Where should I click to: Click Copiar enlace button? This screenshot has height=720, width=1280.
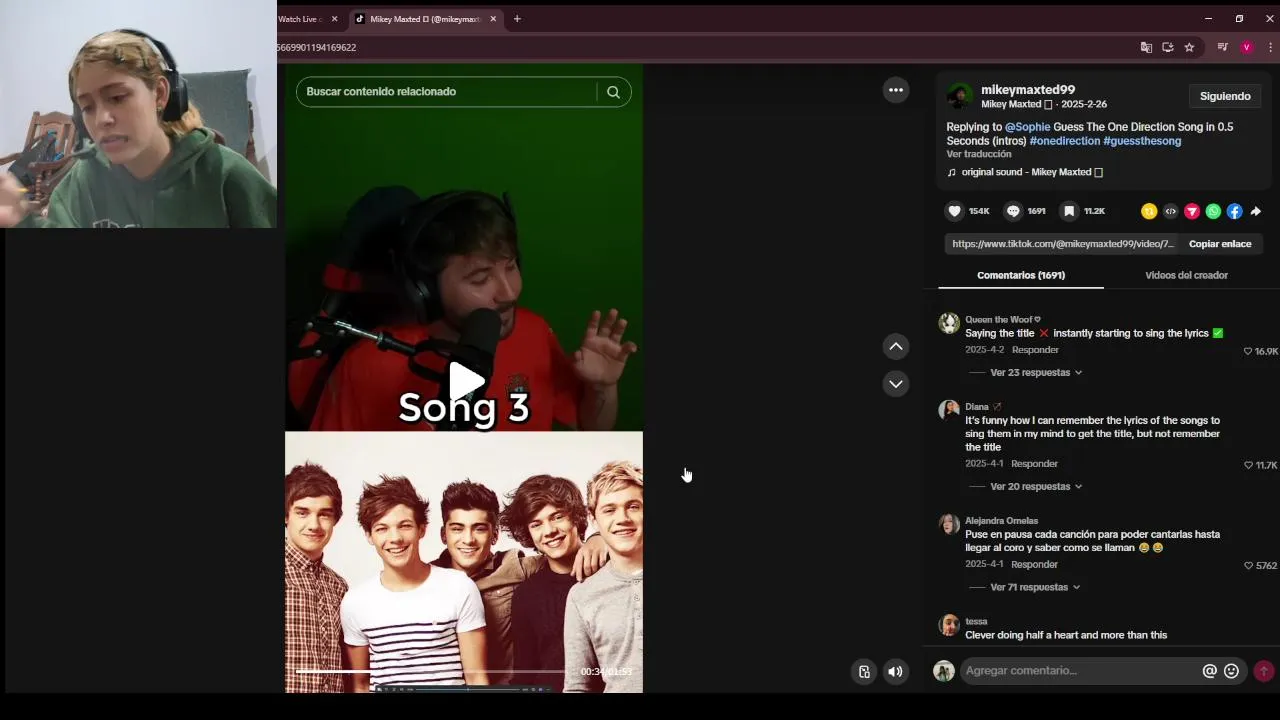1220,244
